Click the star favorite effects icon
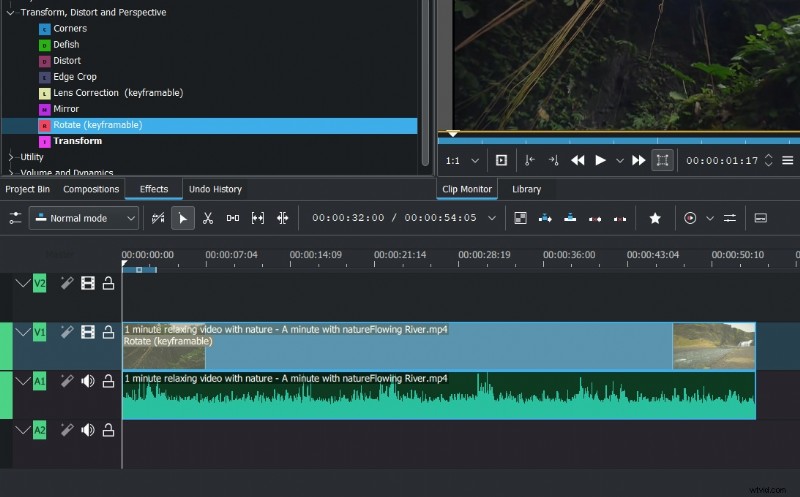The image size is (800, 497). coord(655,218)
